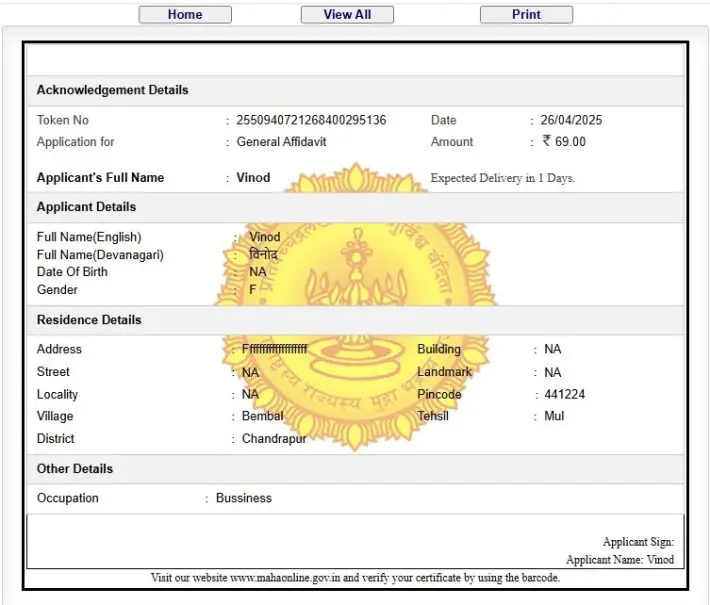Click the Other Details heading
The image size is (710, 605).
point(75,469)
